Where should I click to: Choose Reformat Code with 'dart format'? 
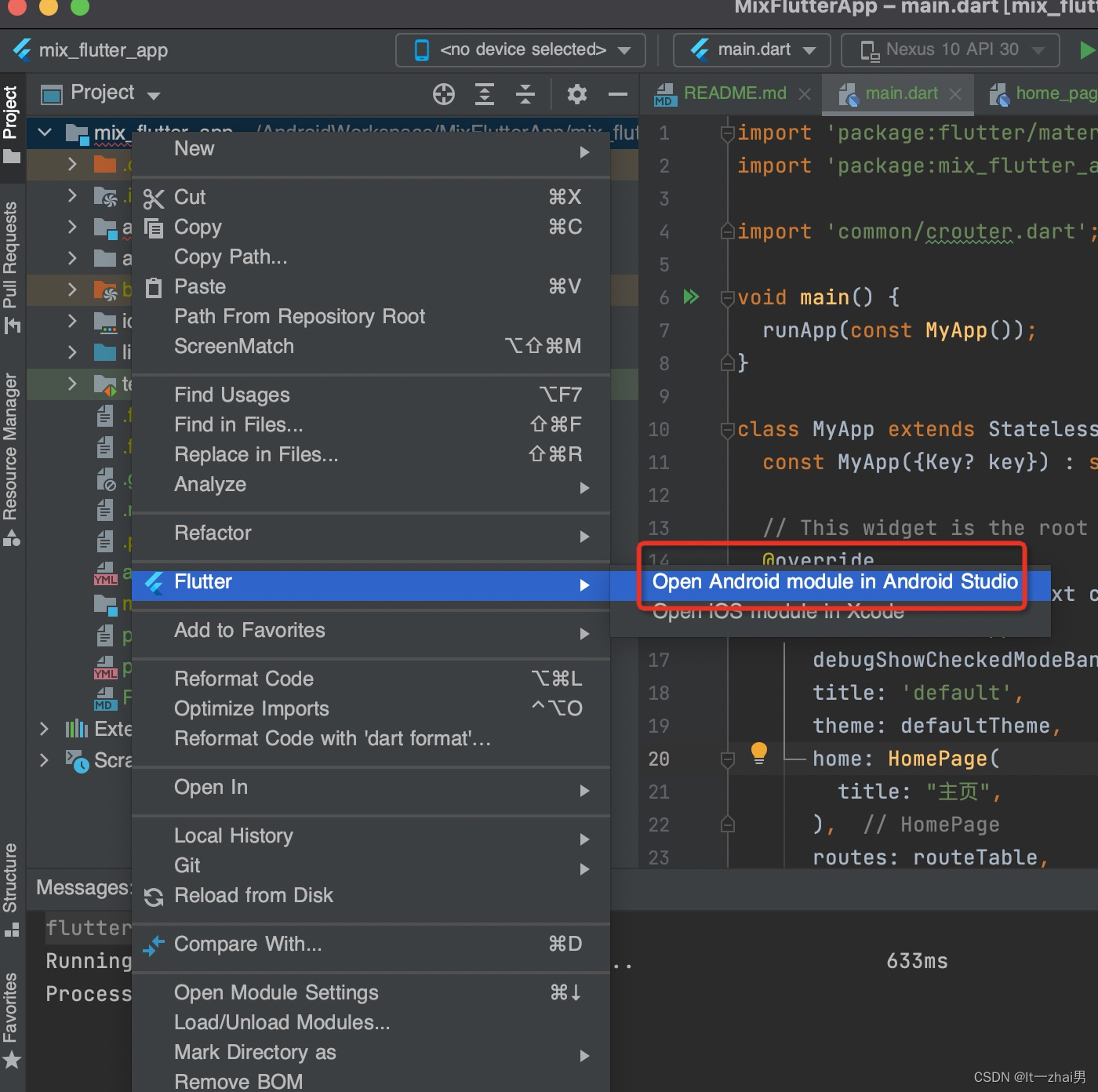[371, 739]
